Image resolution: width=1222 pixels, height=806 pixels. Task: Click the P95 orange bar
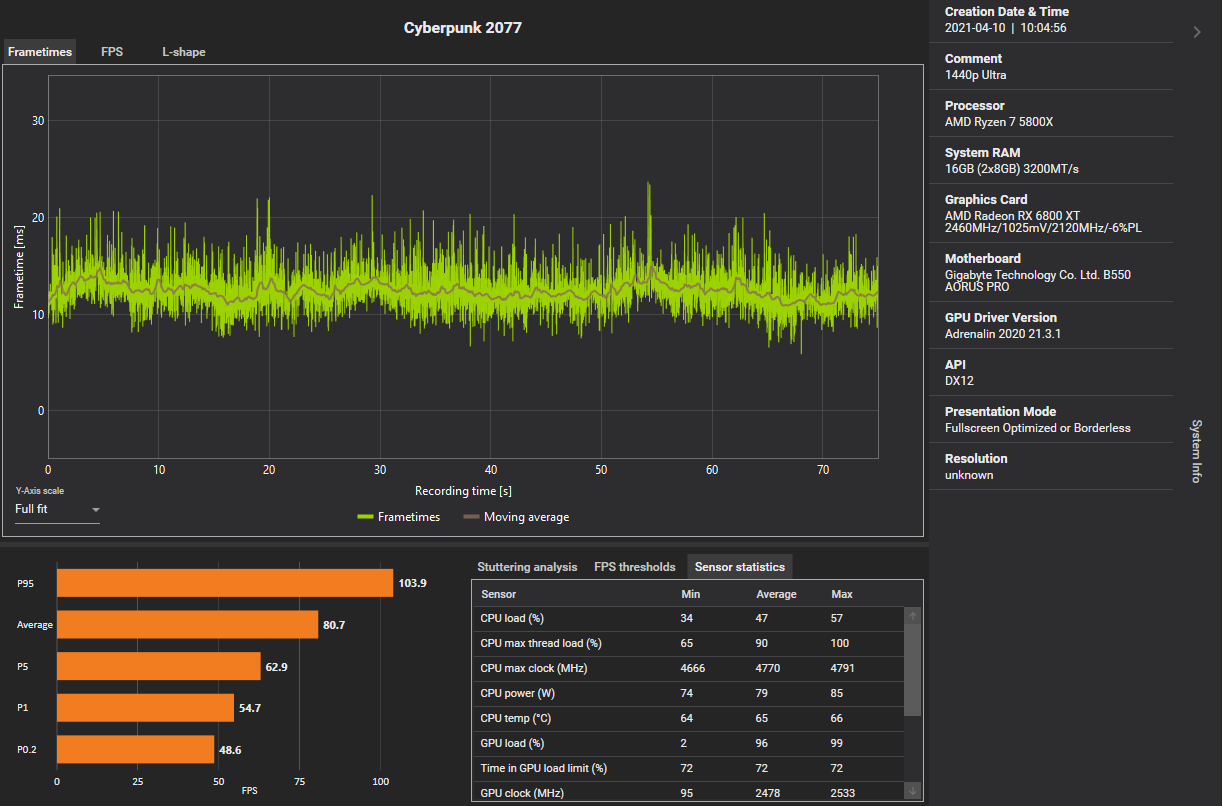click(x=225, y=583)
